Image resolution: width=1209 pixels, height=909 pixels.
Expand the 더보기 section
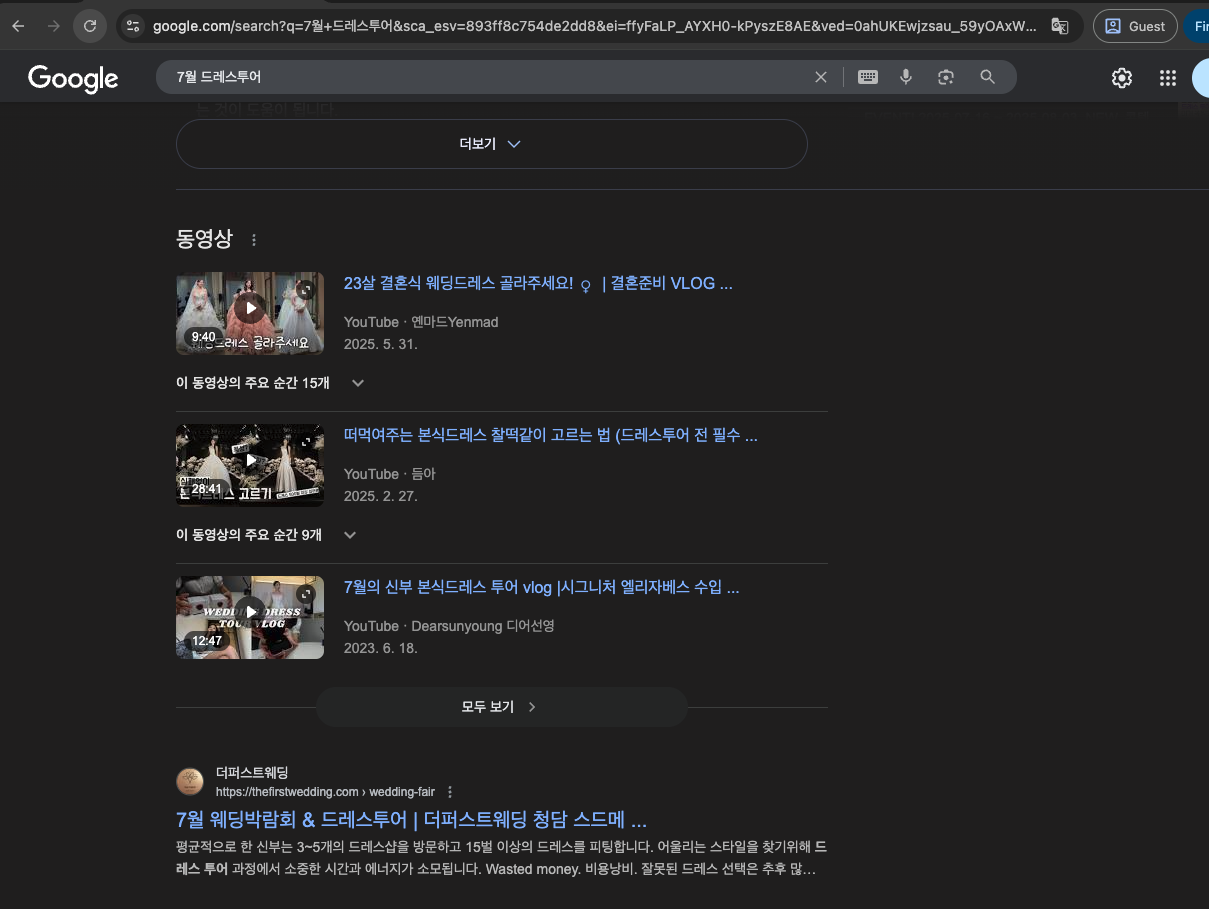click(x=491, y=143)
